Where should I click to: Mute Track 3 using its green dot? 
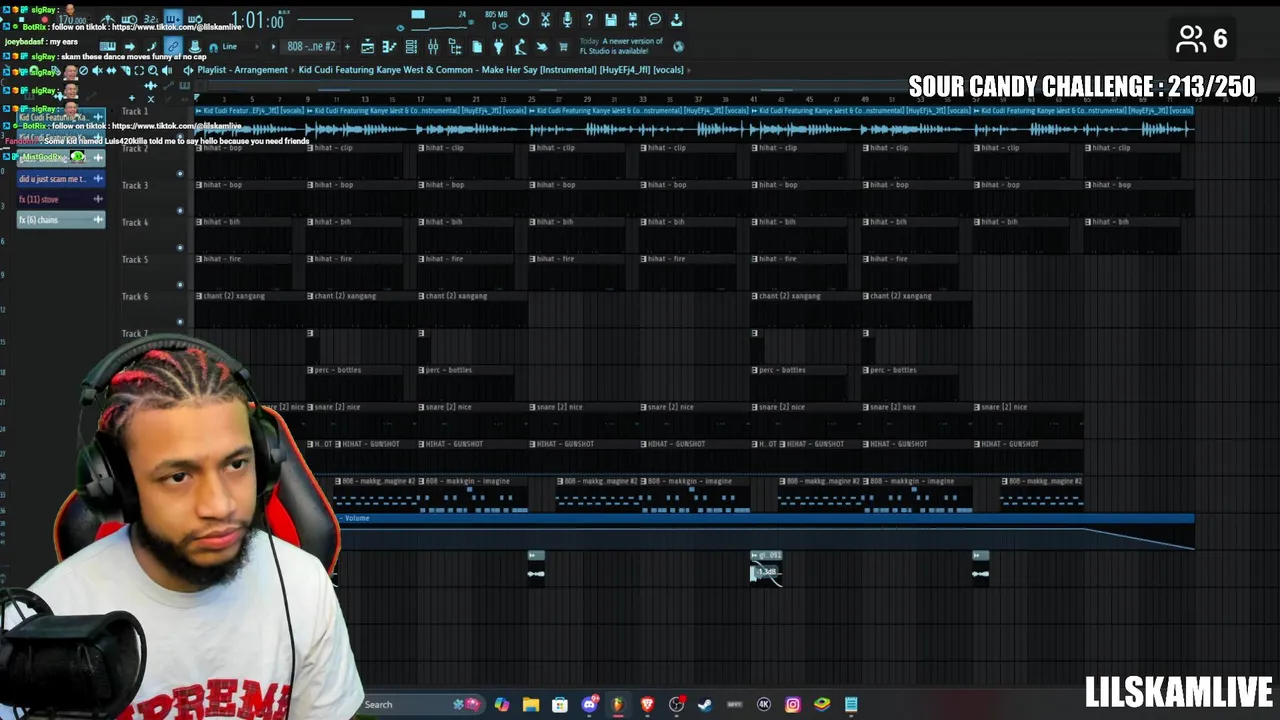click(180, 210)
